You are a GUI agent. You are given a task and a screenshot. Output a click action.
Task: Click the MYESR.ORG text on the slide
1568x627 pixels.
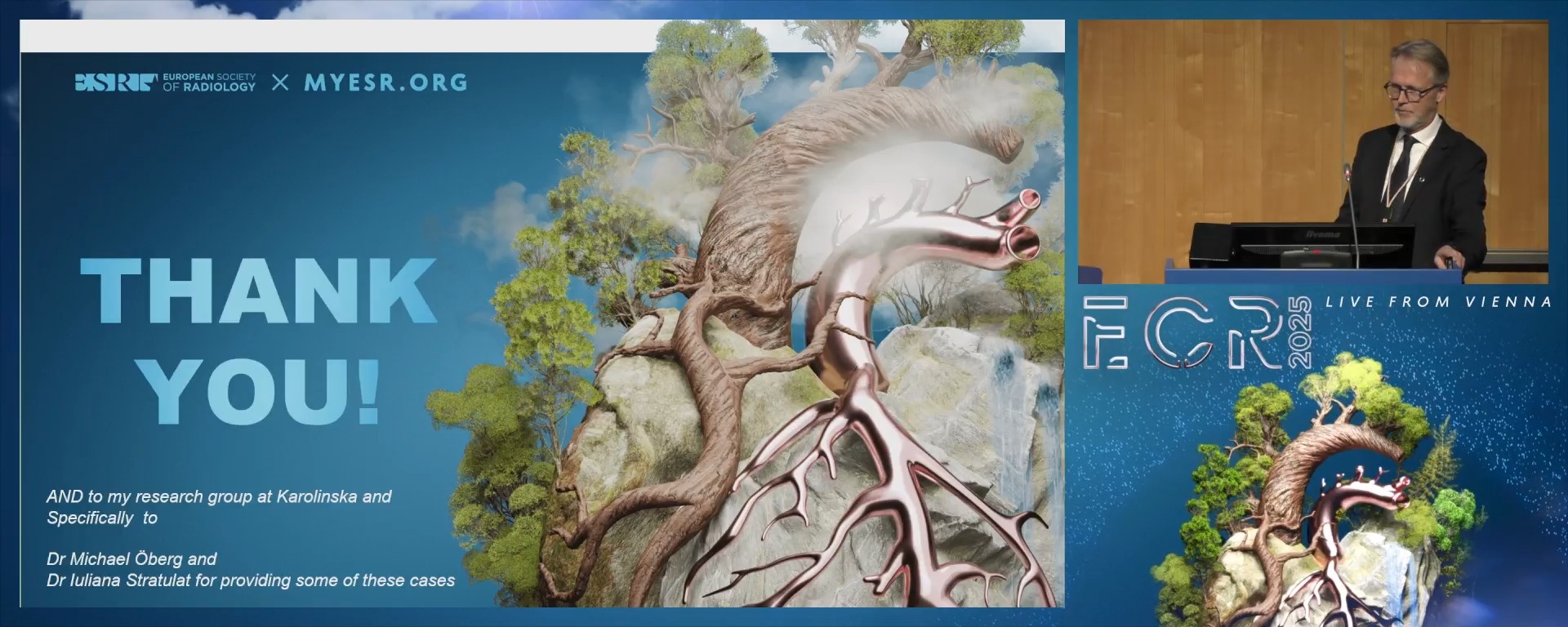coord(385,82)
